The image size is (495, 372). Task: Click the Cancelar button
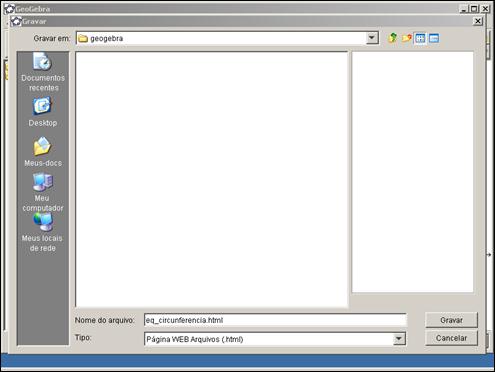click(451, 338)
